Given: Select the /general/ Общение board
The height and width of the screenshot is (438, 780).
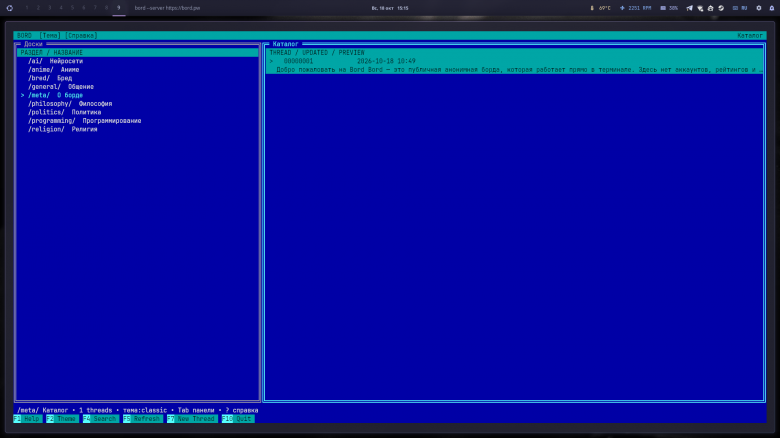Looking at the screenshot, I should pos(138,87).
